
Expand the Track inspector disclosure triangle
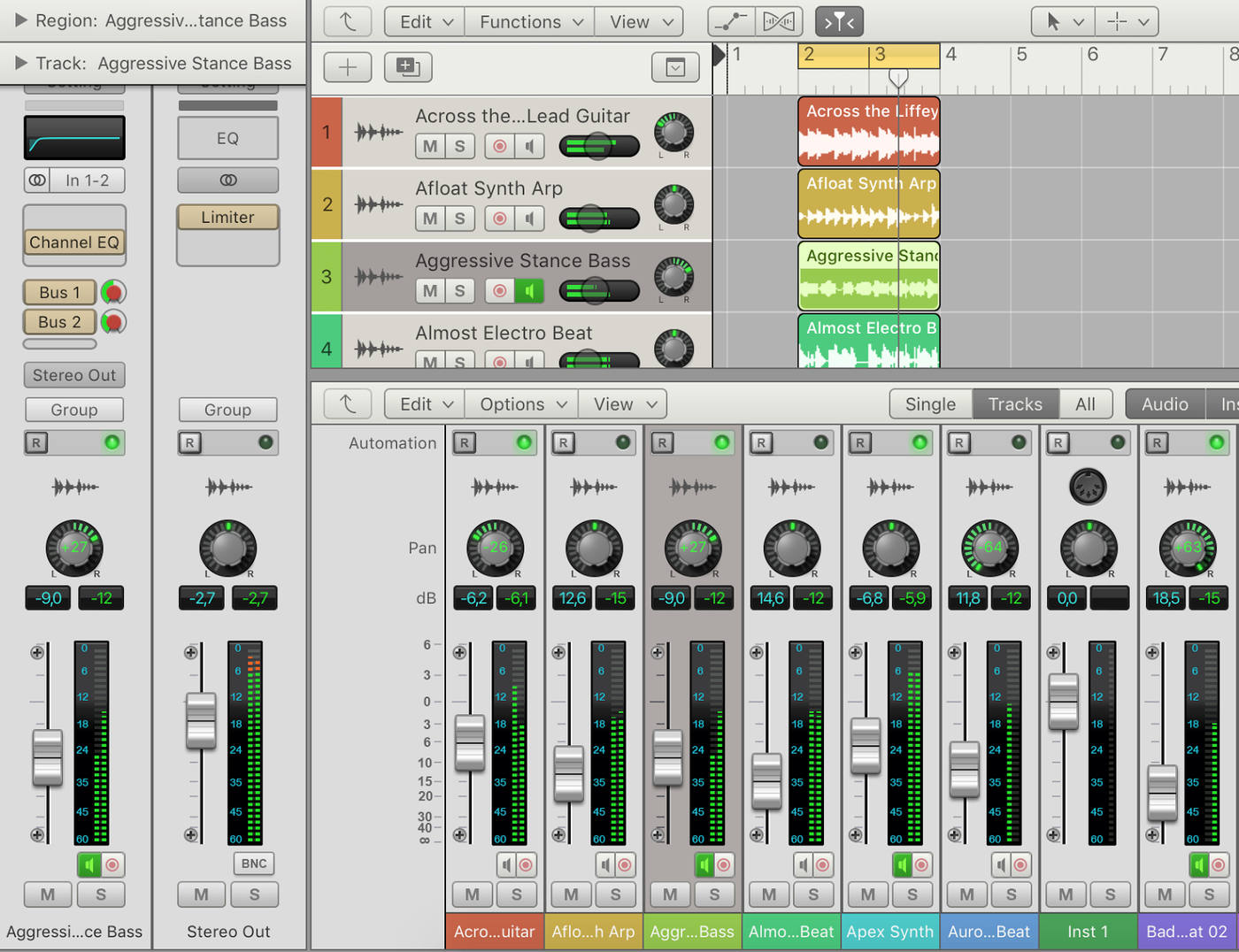(x=21, y=63)
